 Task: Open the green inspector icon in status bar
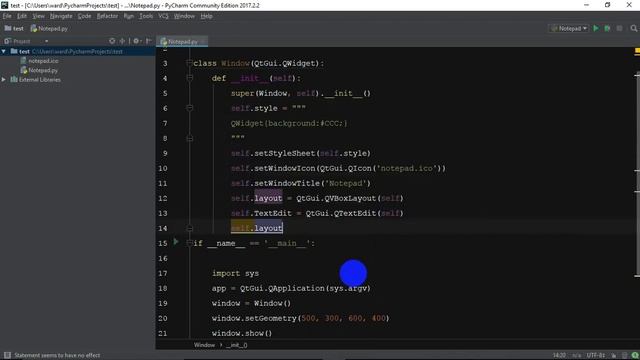(x=635, y=356)
